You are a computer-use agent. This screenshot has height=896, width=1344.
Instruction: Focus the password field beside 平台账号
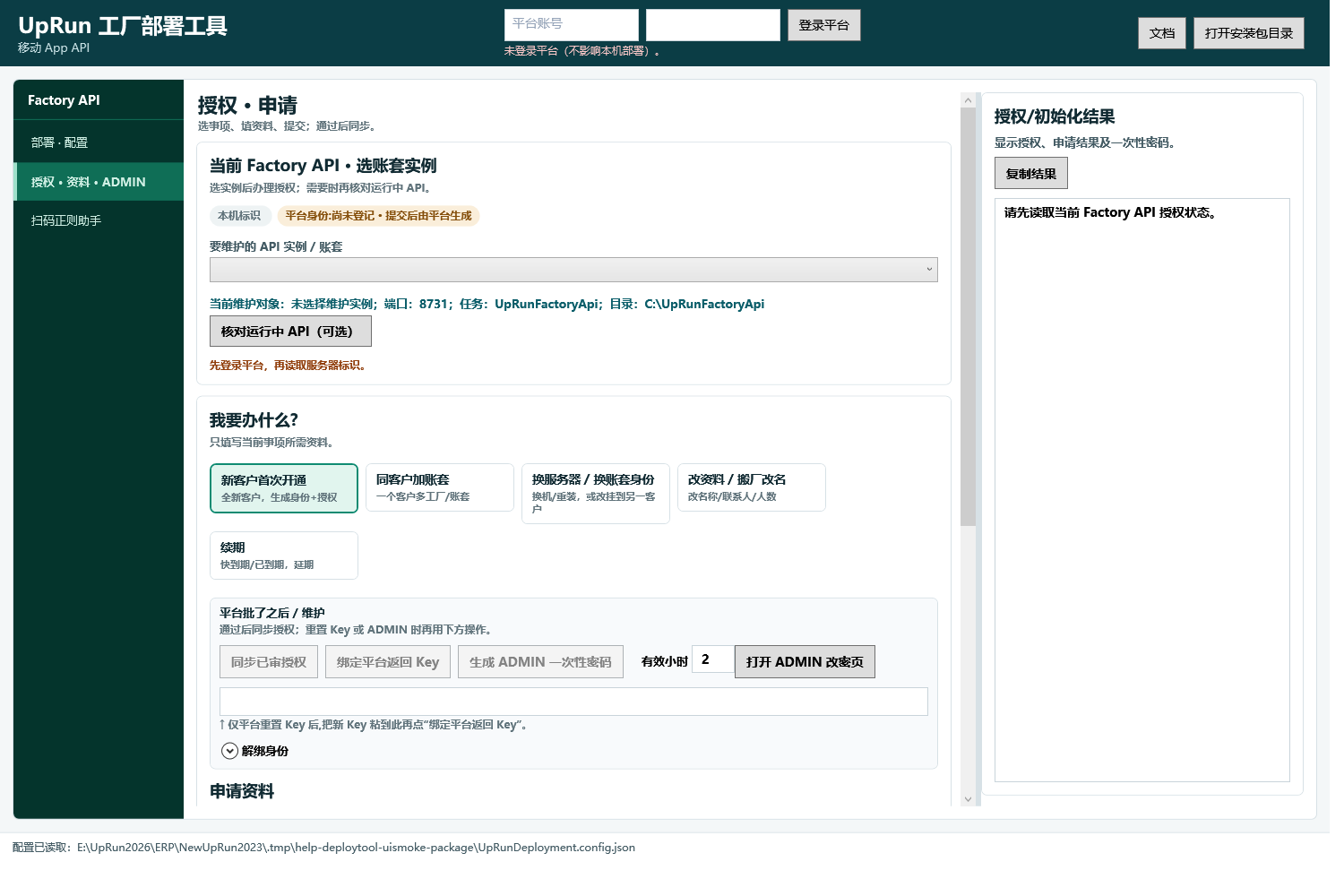click(x=713, y=25)
